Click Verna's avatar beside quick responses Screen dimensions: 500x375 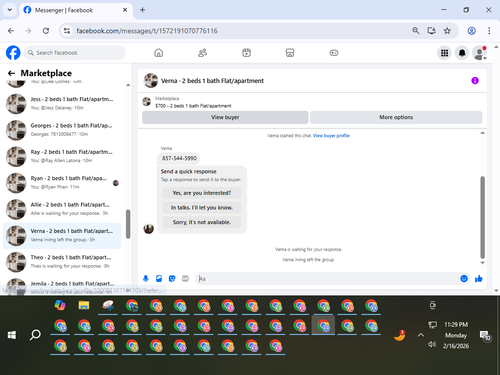coord(149,229)
